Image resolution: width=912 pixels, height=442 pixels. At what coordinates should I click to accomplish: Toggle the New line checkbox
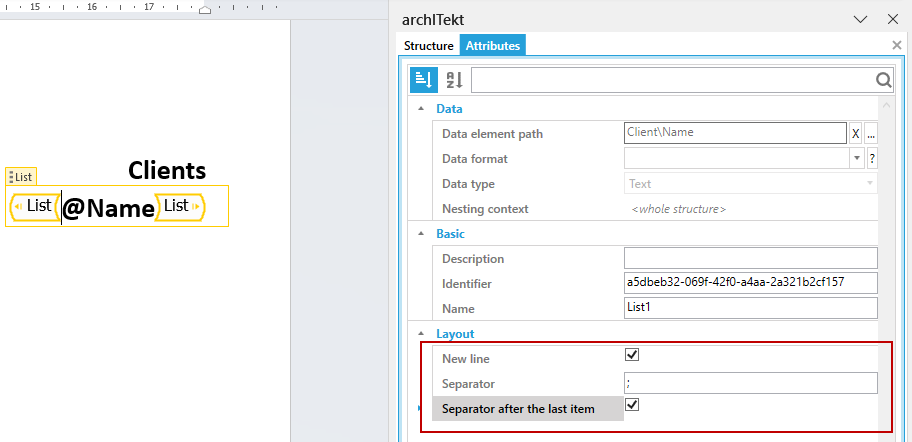point(632,354)
